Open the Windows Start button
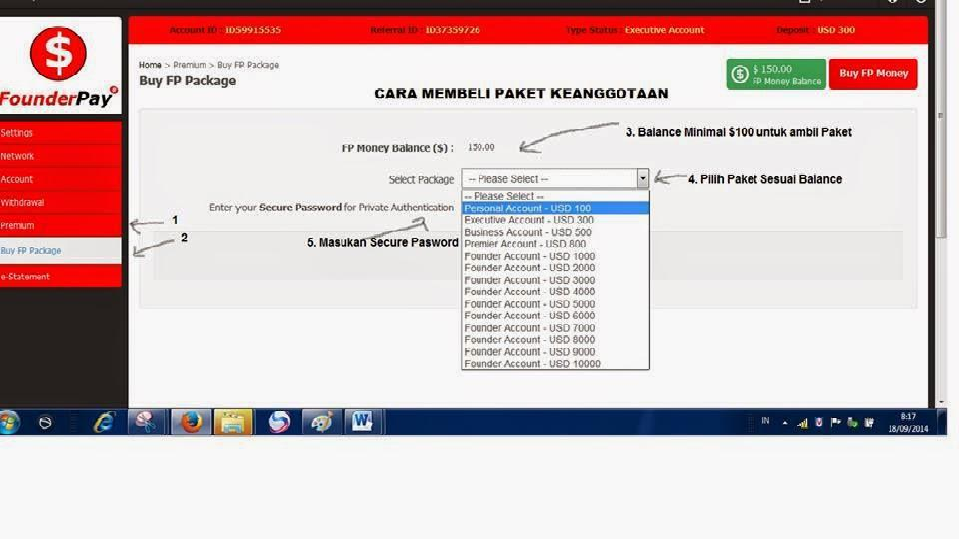This screenshot has height=539, width=960. coord(10,423)
